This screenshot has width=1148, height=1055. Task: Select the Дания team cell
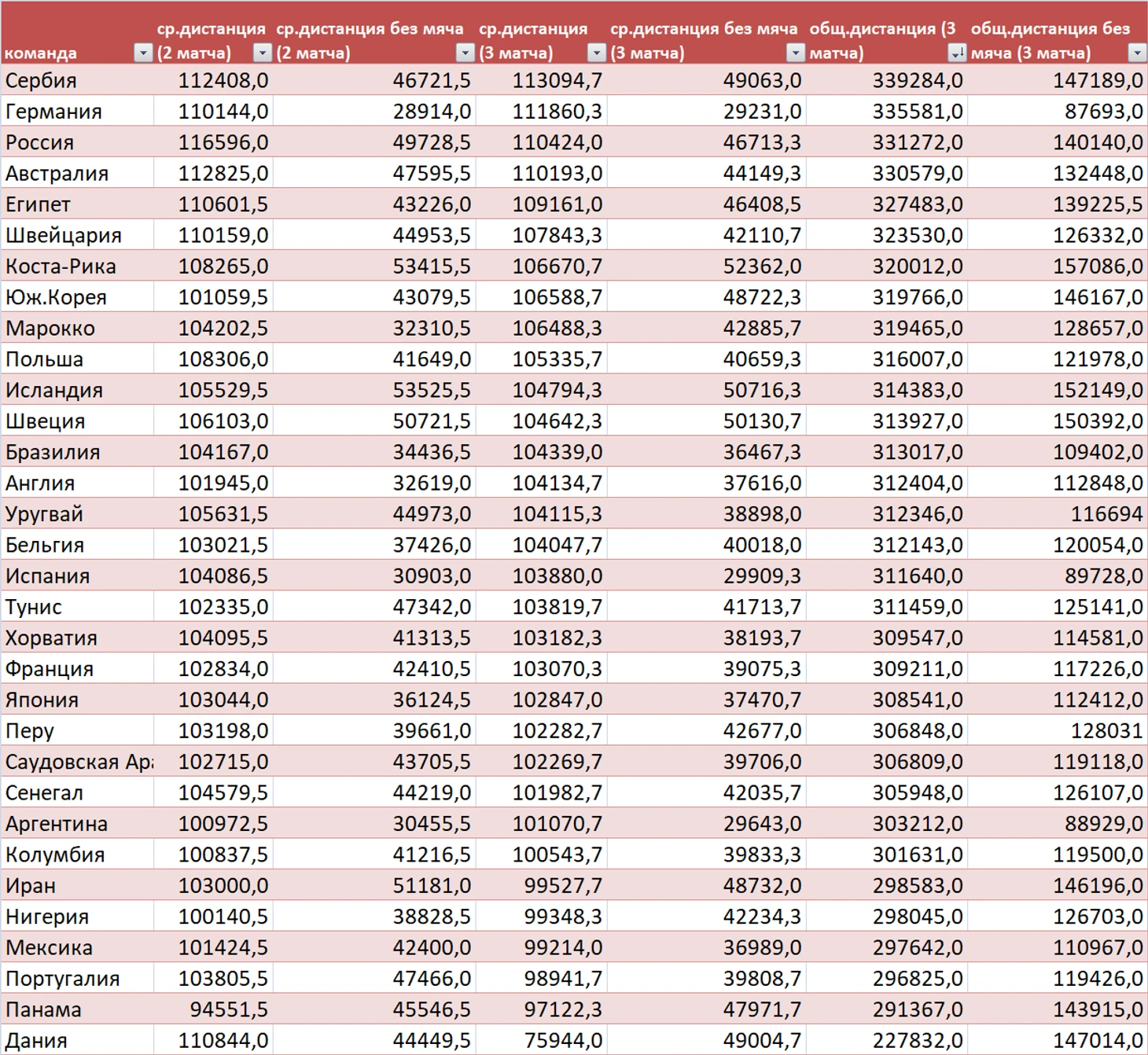click(x=77, y=1040)
